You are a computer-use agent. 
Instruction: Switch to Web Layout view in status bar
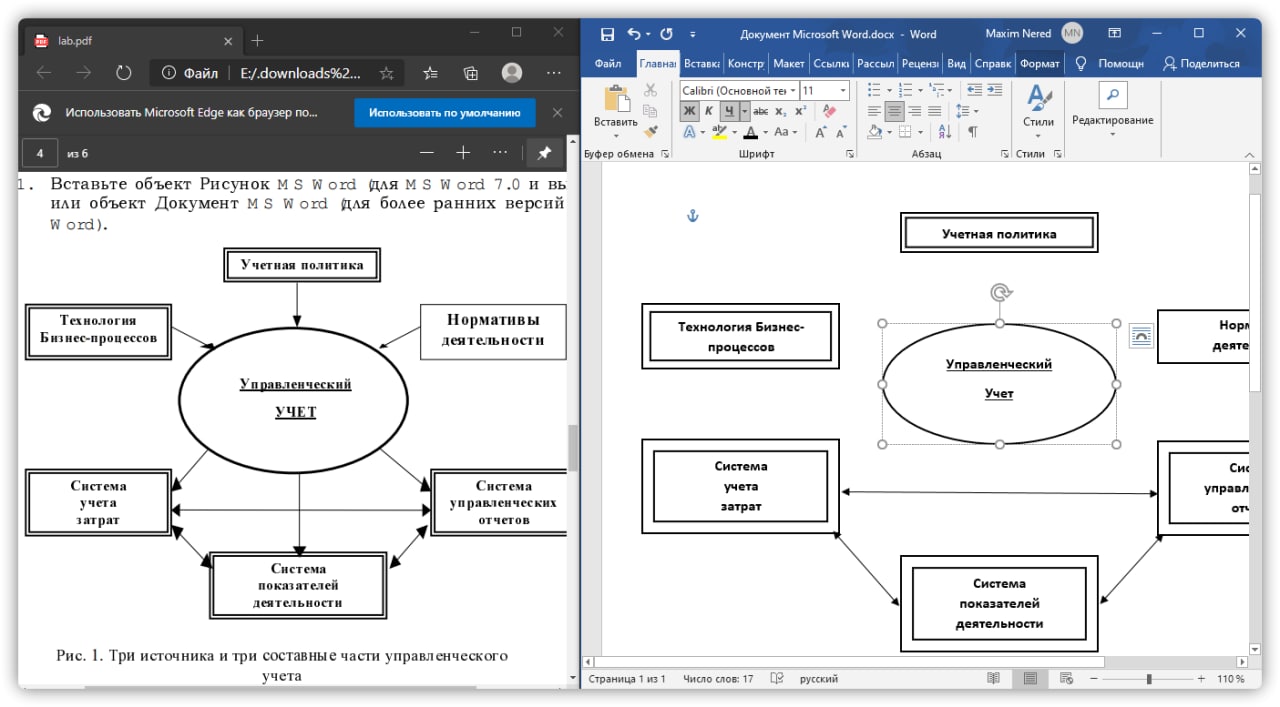(1066, 679)
